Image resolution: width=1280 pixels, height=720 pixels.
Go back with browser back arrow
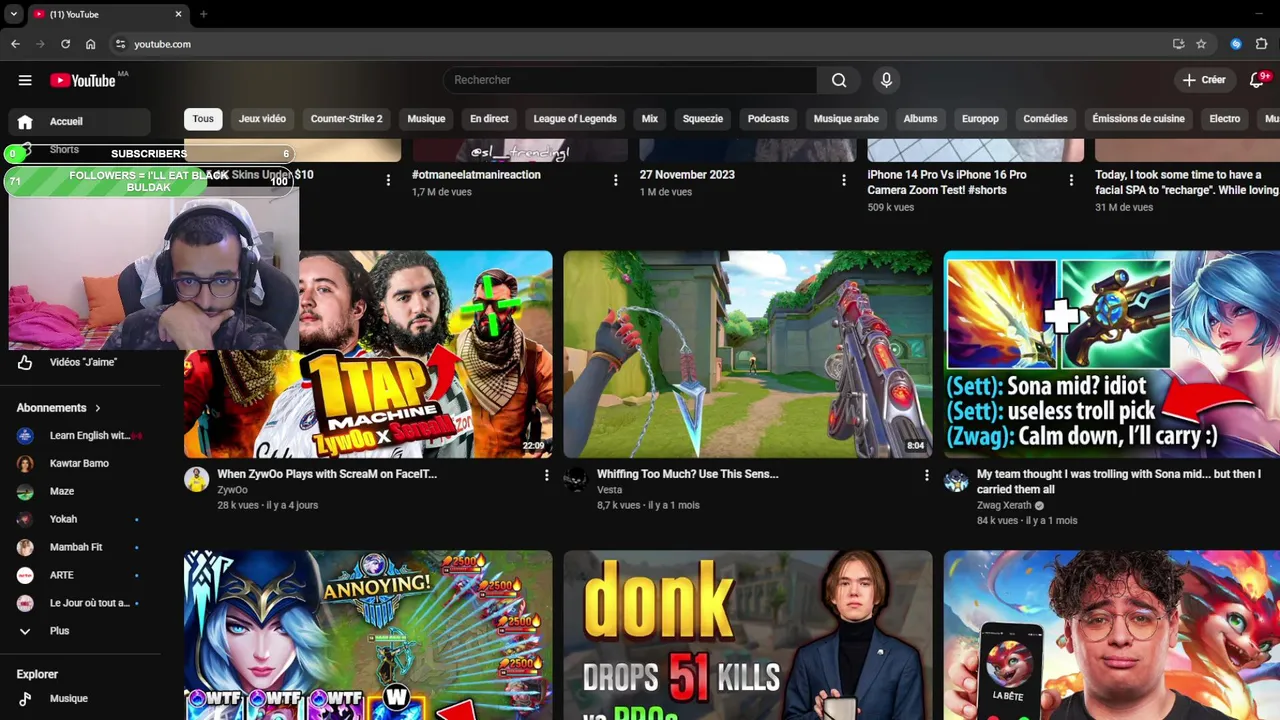click(x=15, y=44)
